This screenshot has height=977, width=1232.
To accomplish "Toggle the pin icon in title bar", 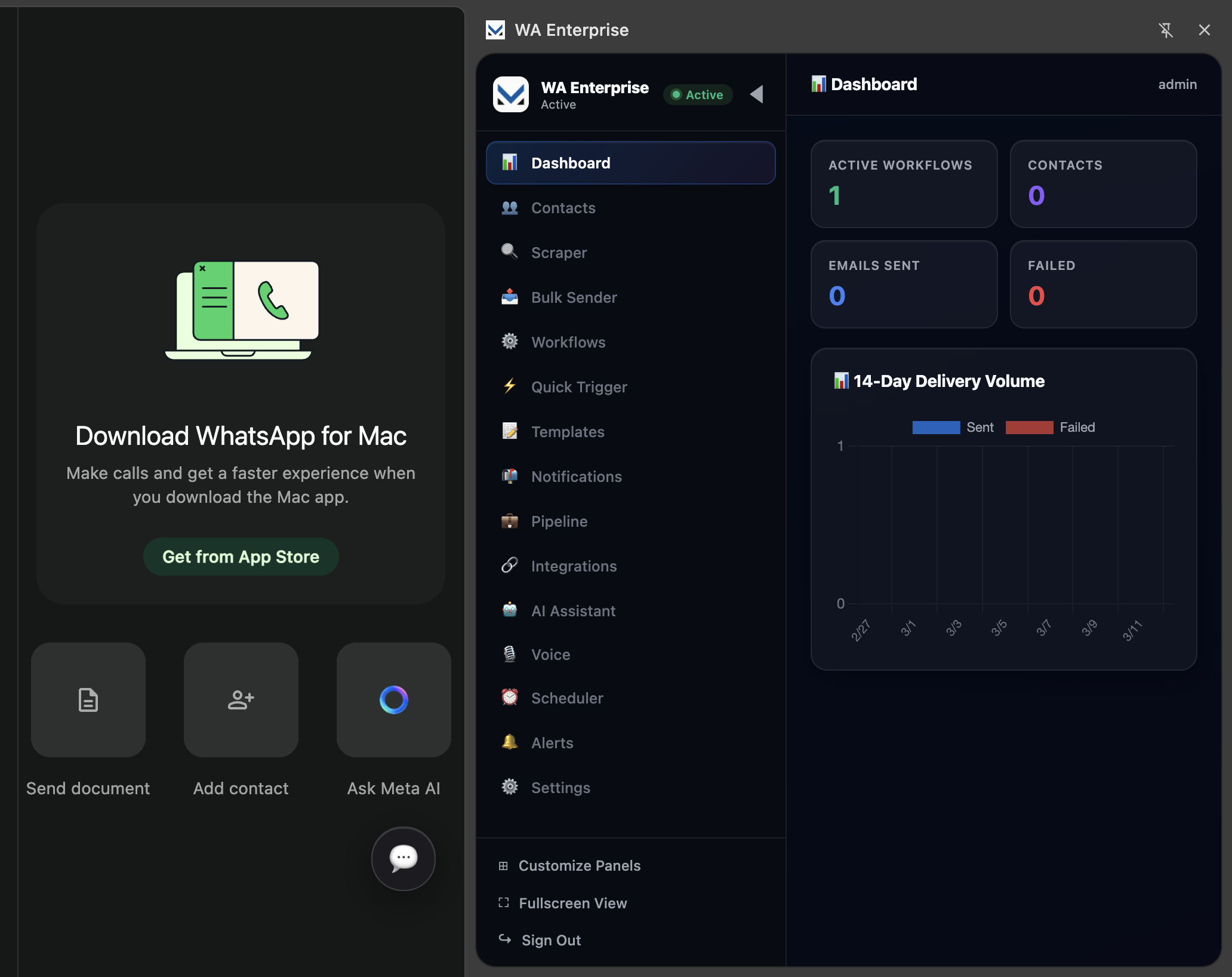I will (1166, 30).
